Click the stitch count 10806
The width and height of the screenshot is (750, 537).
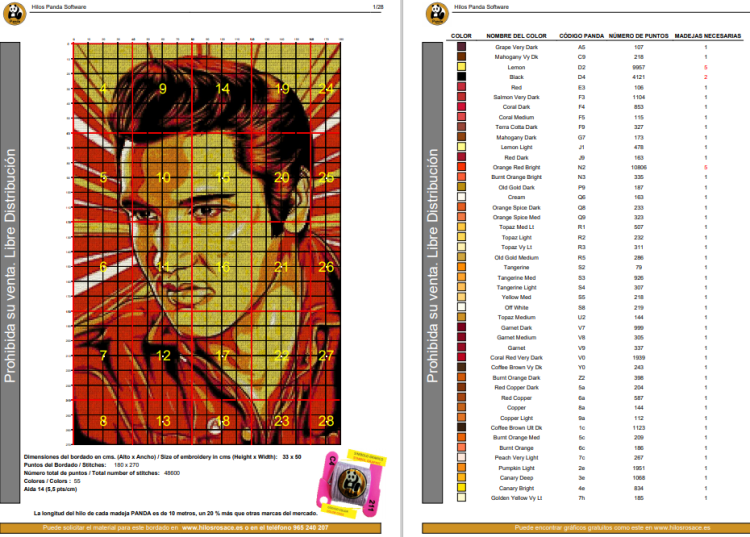[x=639, y=167]
